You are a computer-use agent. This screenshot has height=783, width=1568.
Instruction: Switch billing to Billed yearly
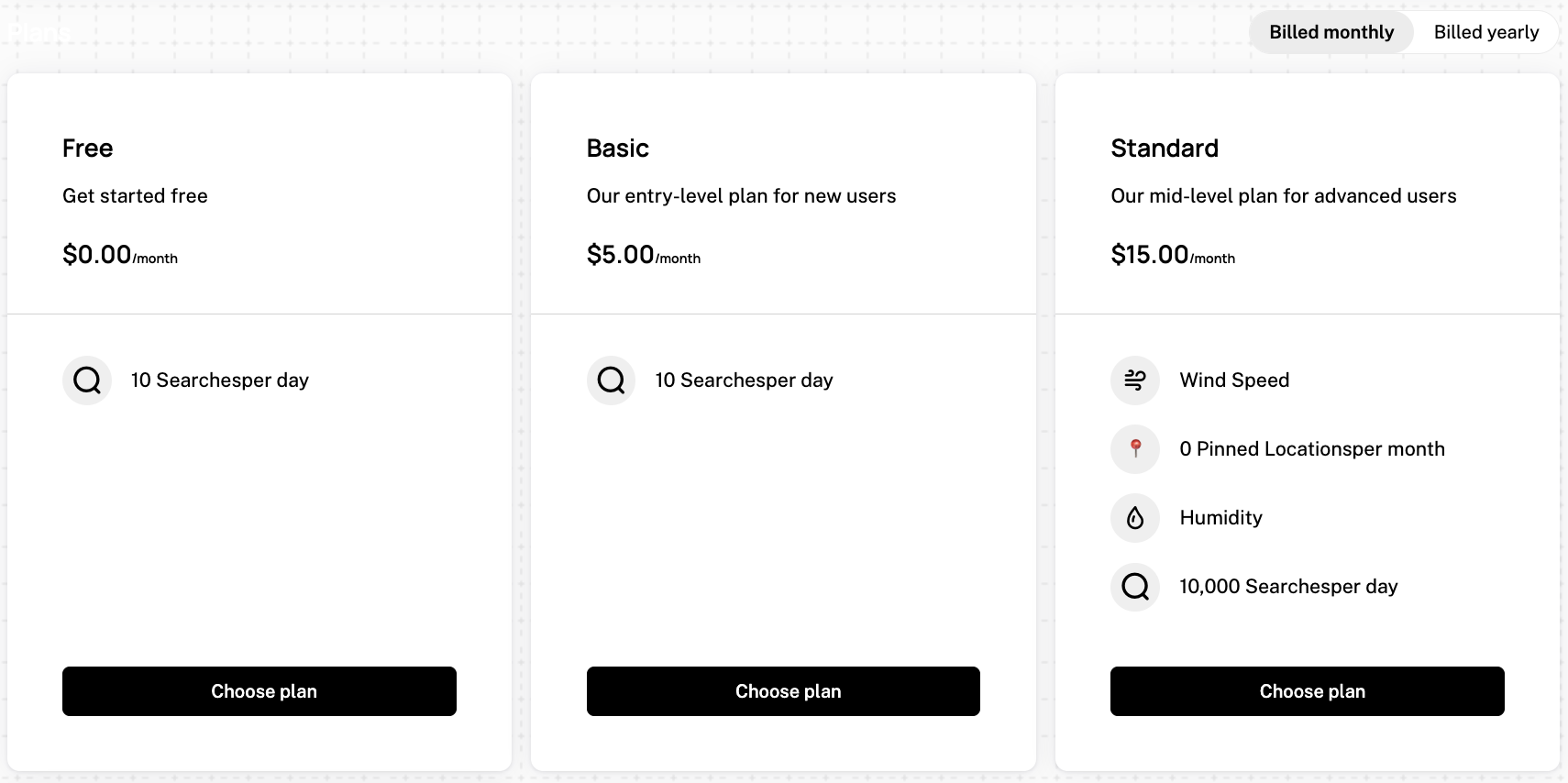(1486, 31)
